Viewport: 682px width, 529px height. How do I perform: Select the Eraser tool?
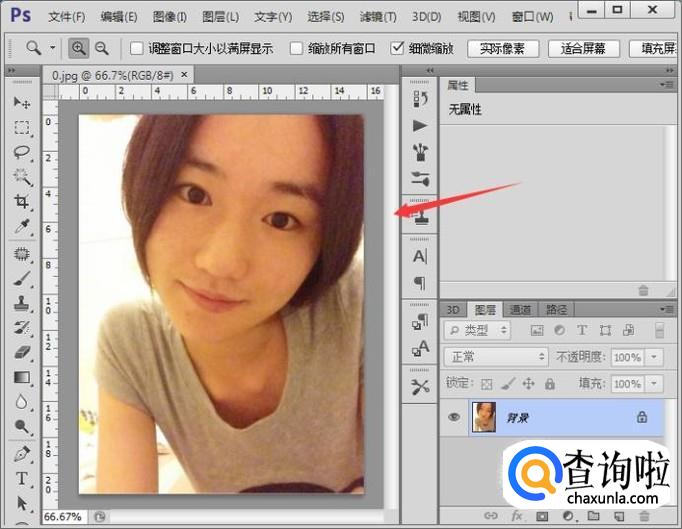coord(21,352)
